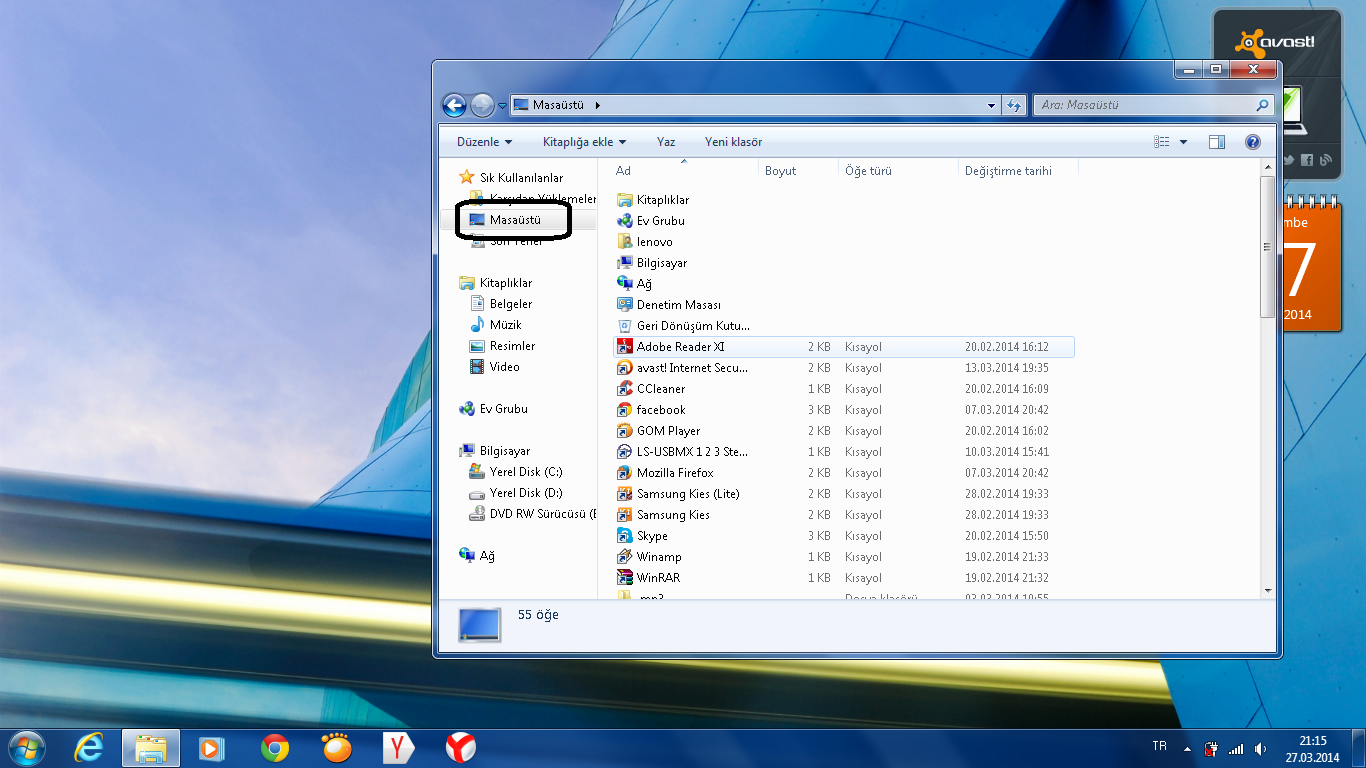This screenshot has height=768, width=1366.
Task: Select the Adobe Reader XI shortcut
Action: pos(680,347)
